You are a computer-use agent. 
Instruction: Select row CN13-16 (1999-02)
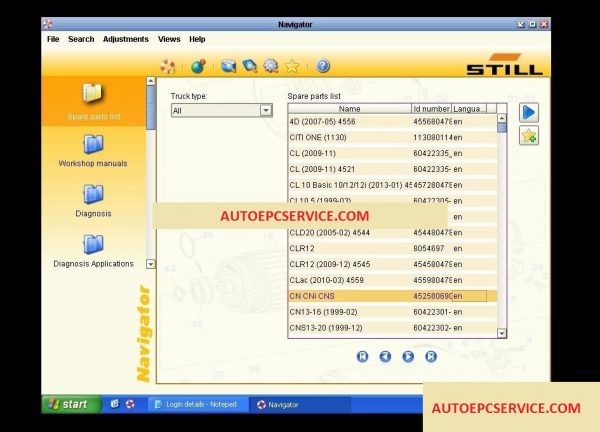tap(393, 312)
